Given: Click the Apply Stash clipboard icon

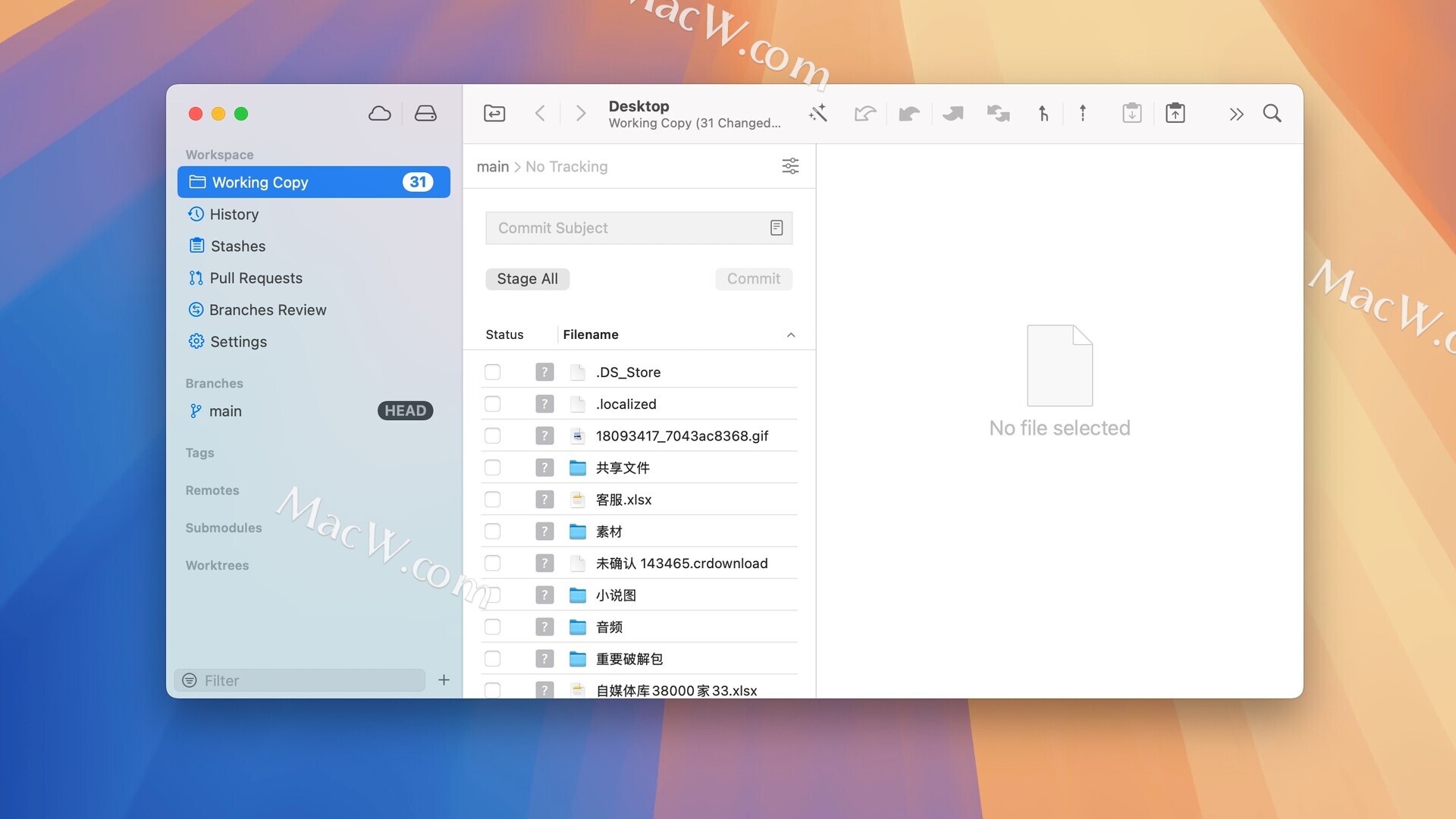Looking at the screenshot, I should (1131, 114).
